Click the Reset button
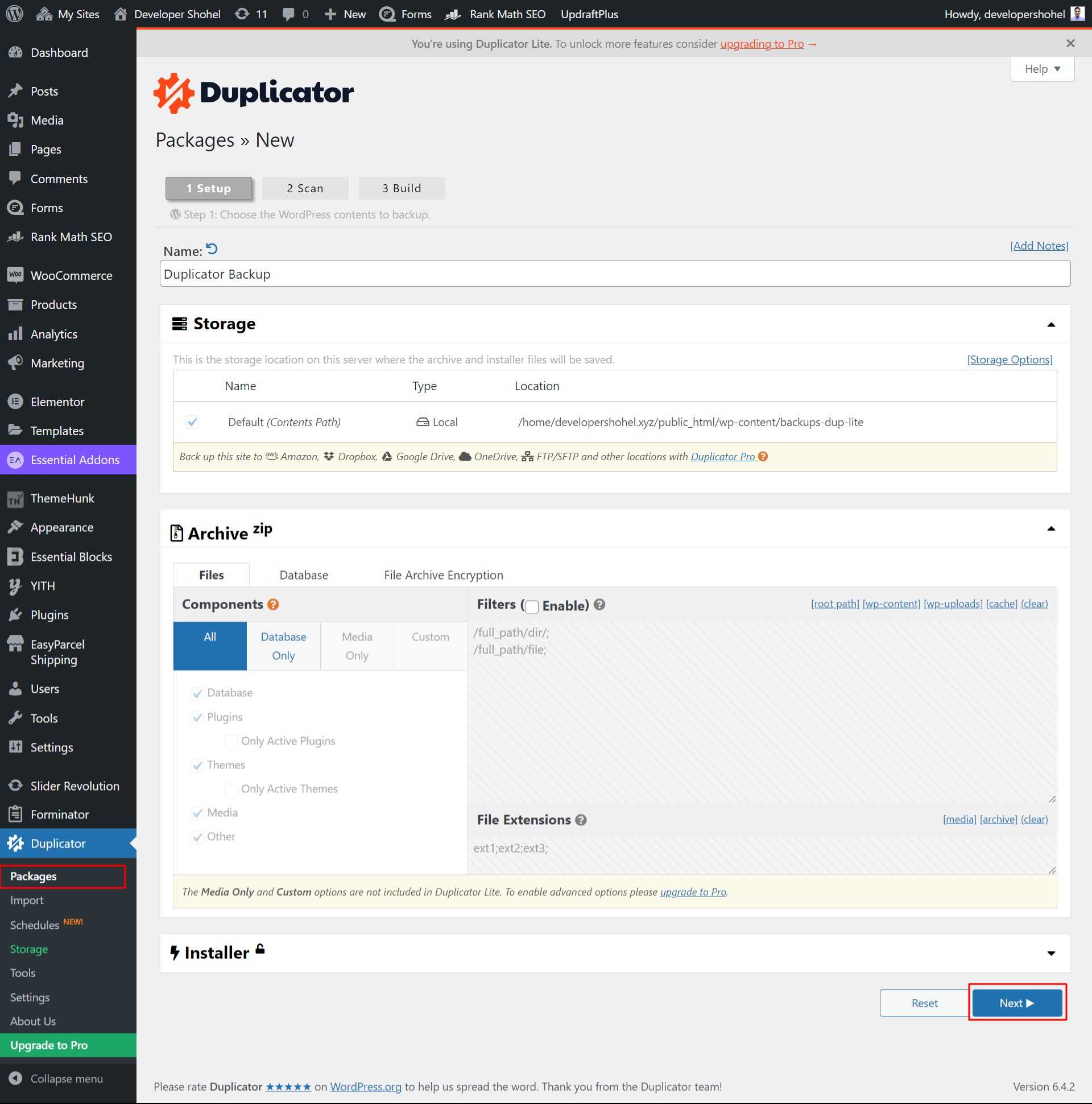The height and width of the screenshot is (1104, 1092). pos(924,1002)
